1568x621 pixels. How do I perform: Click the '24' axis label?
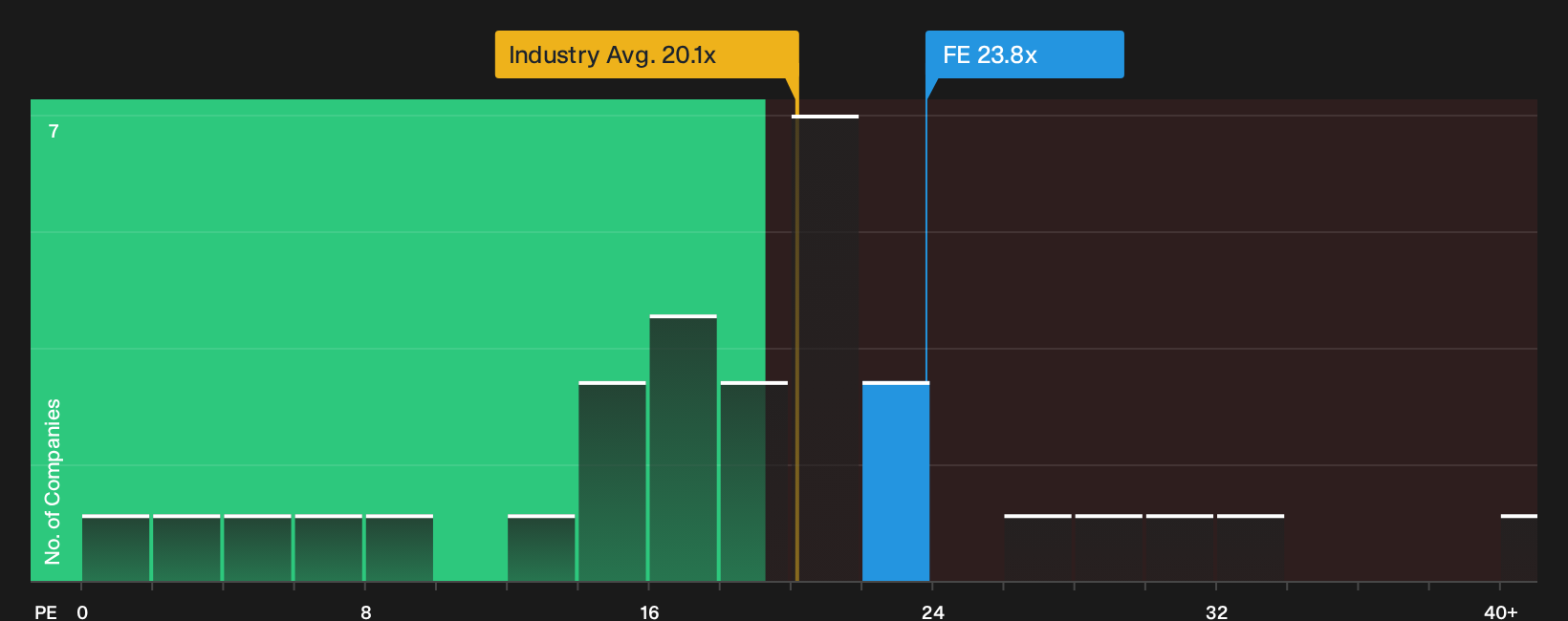point(933,611)
